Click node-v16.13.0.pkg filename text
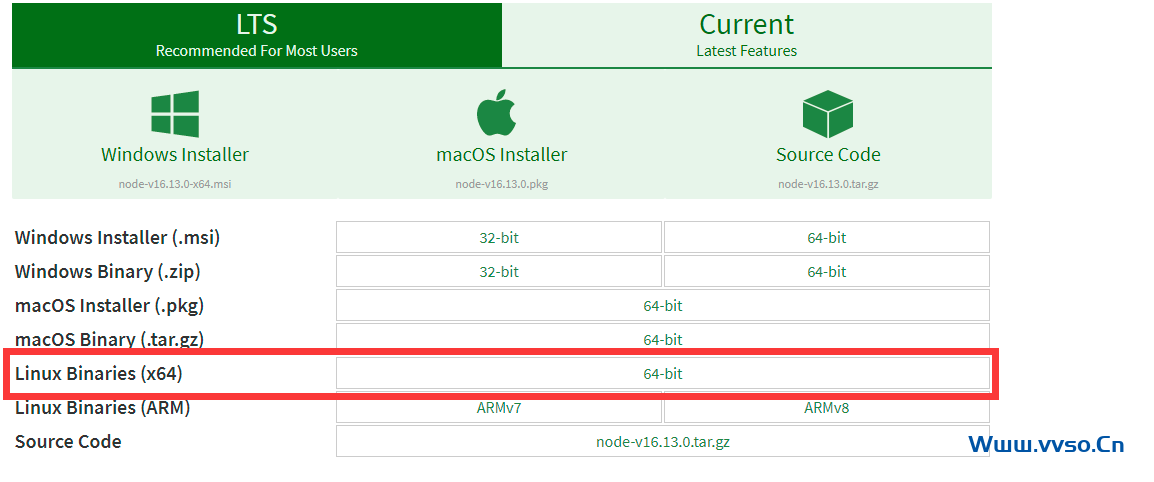The image size is (1154, 482). pyautogui.click(x=501, y=184)
